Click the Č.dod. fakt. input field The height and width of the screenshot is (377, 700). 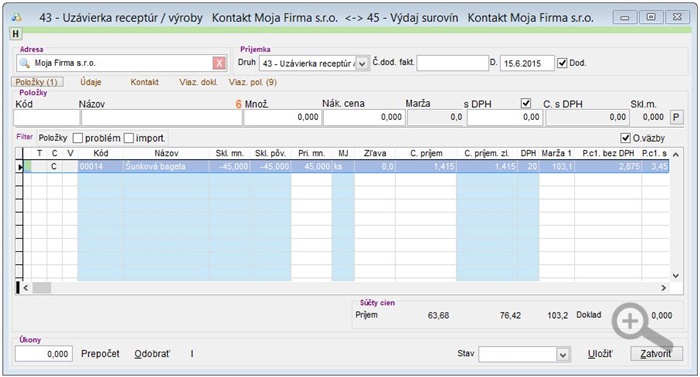coord(452,63)
